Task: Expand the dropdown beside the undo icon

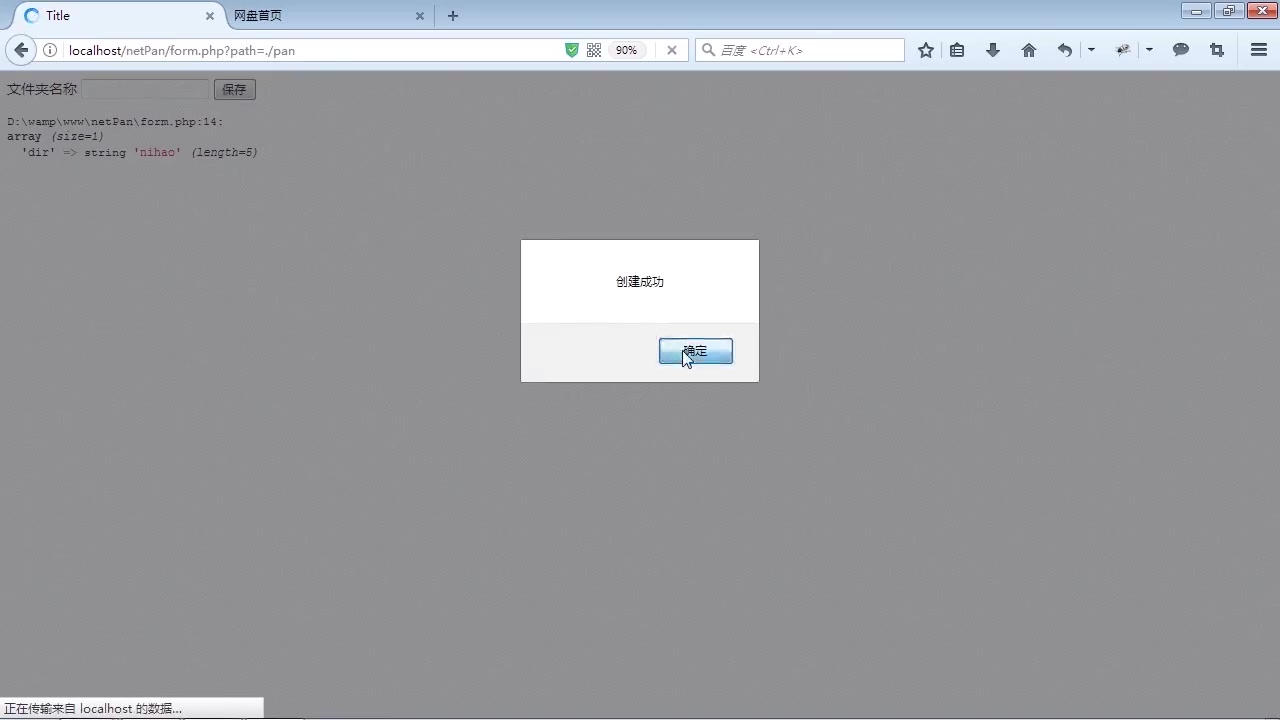Action: click(1091, 50)
